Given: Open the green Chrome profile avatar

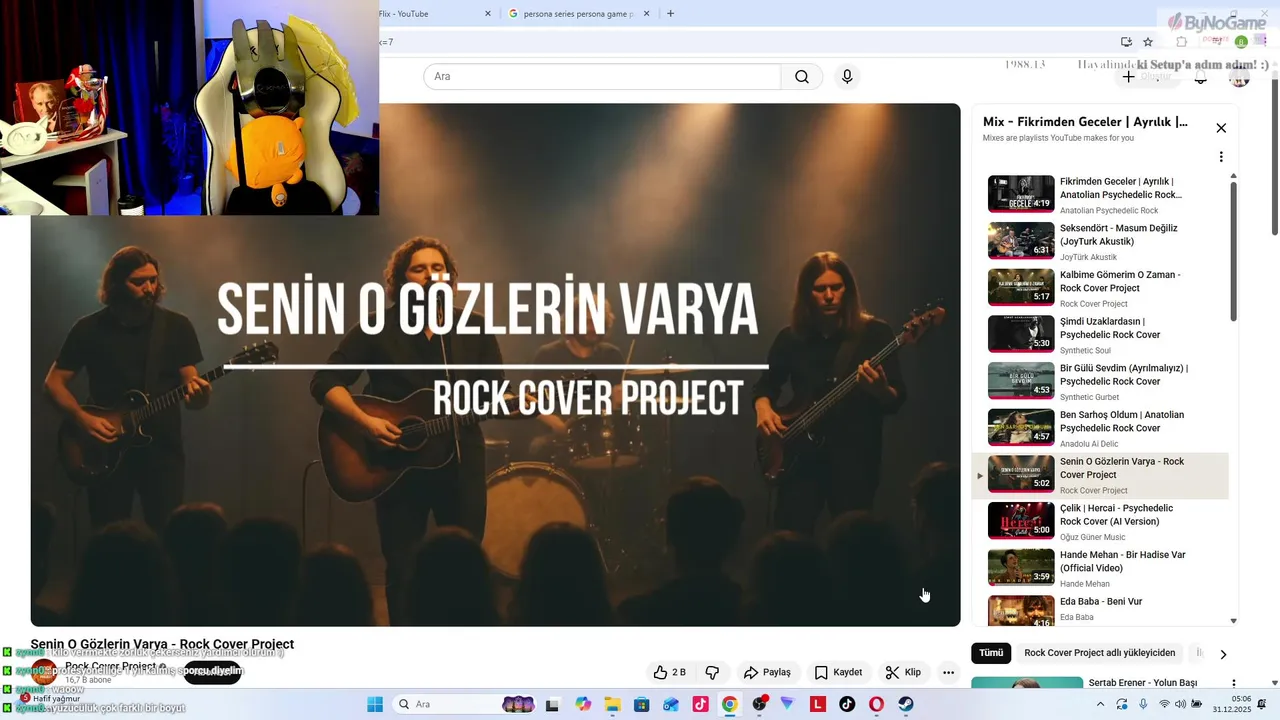Looking at the screenshot, I should tap(1241, 42).
